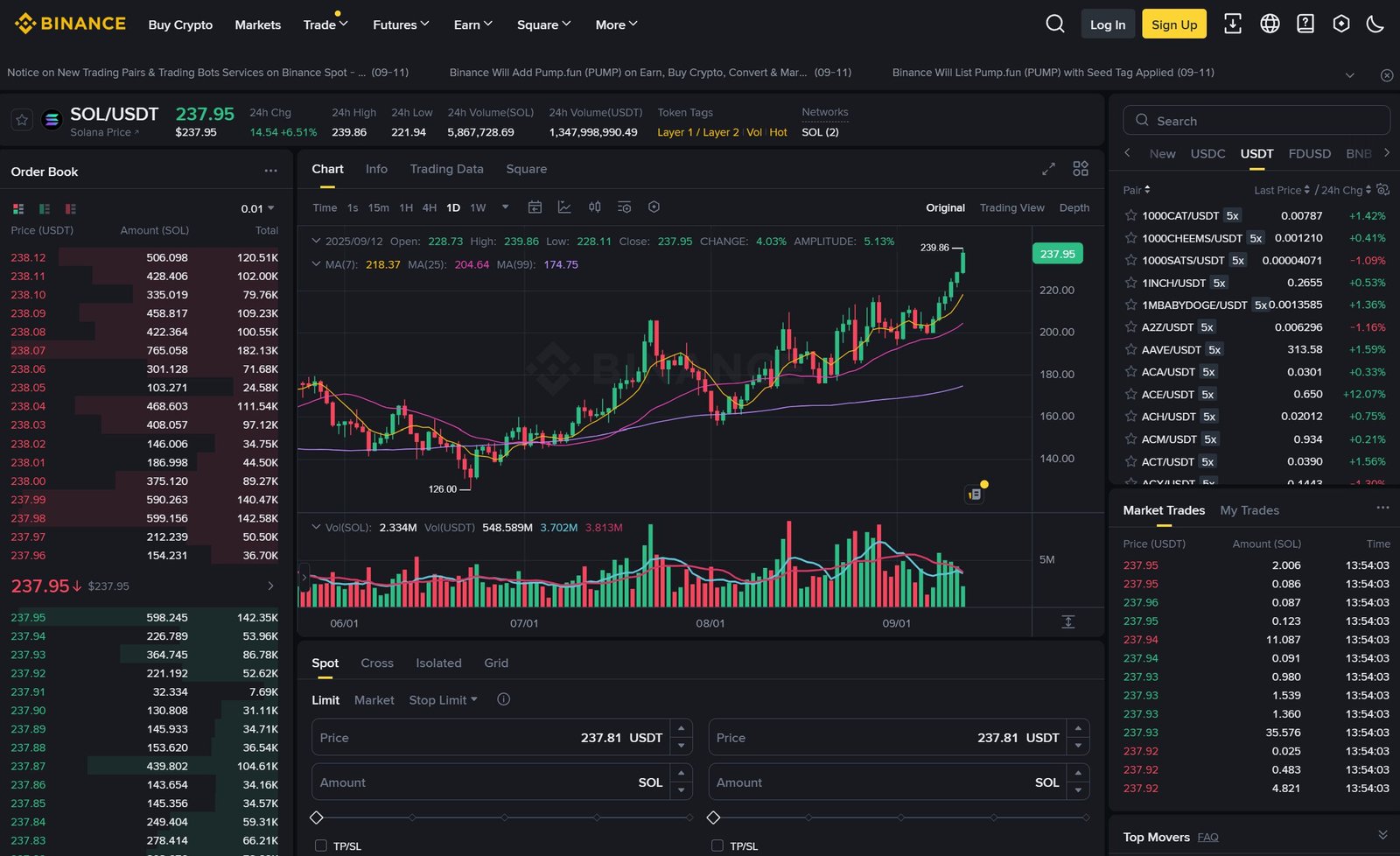The height and width of the screenshot is (856, 1400).
Task: Click the Sign Up button
Action: [1173, 25]
